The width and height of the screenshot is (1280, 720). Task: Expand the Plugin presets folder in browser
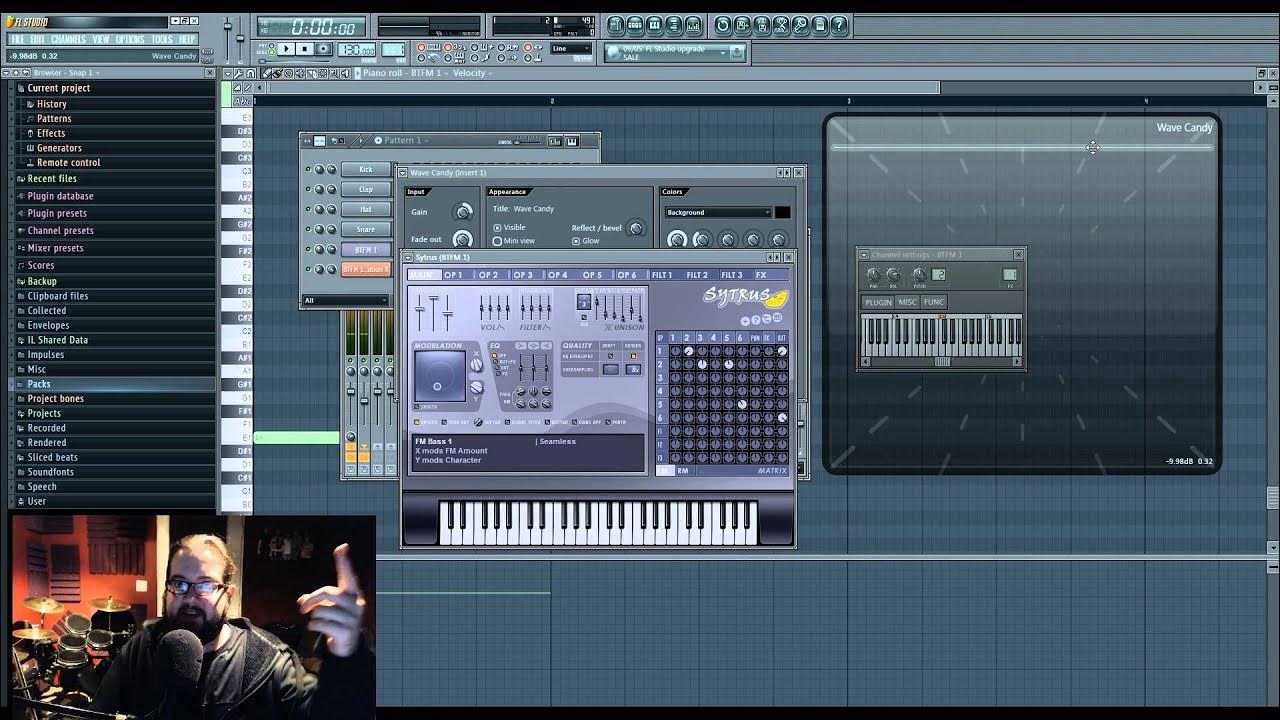click(x=57, y=213)
